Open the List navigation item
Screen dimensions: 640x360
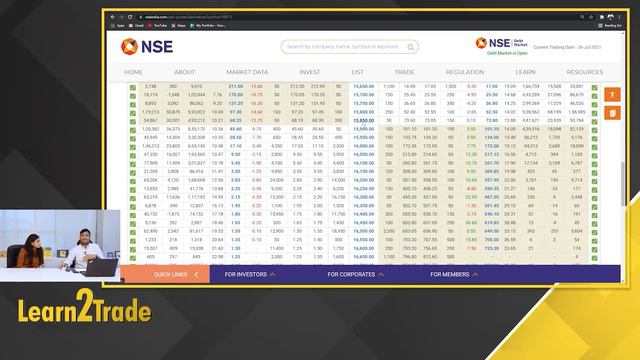pos(357,72)
